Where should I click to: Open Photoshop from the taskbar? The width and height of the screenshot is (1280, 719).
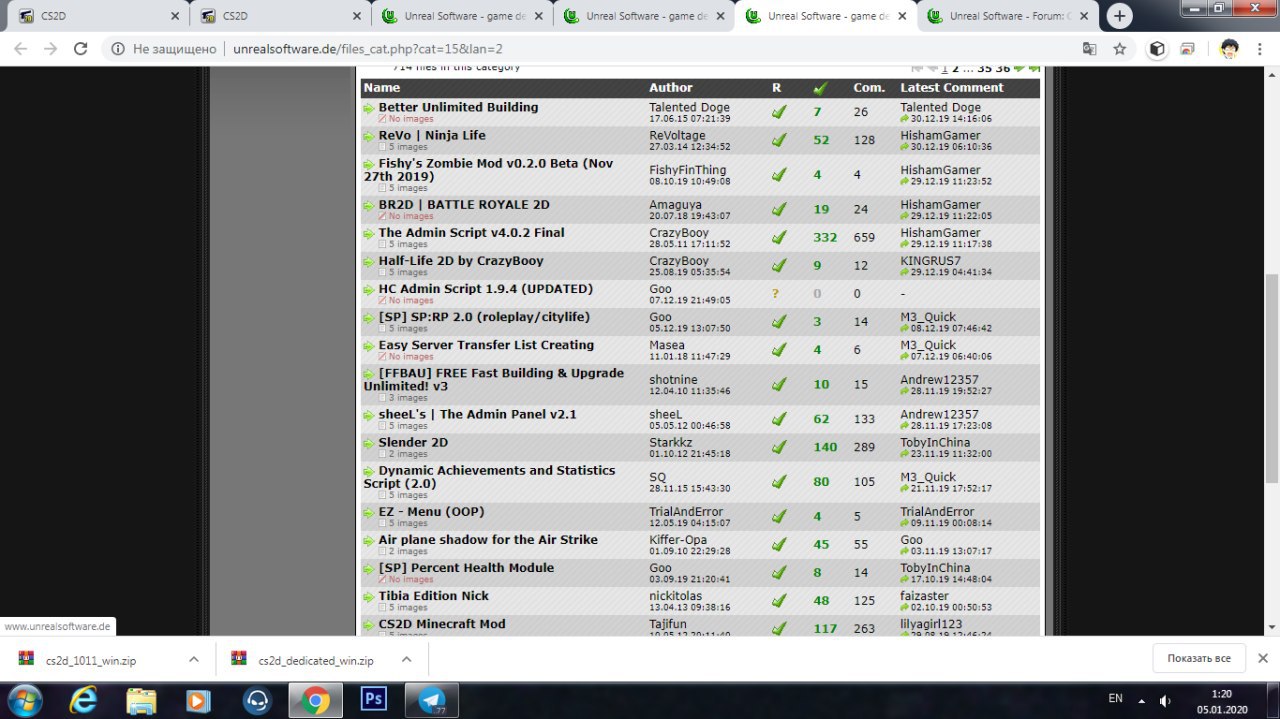(x=374, y=700)
